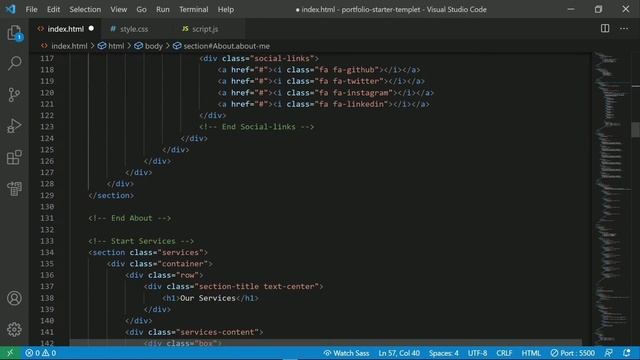This screenshot has width=640, height=360.
Task: Click the Start Services comment
Action: pyautogui.click(x=141, y=241)
